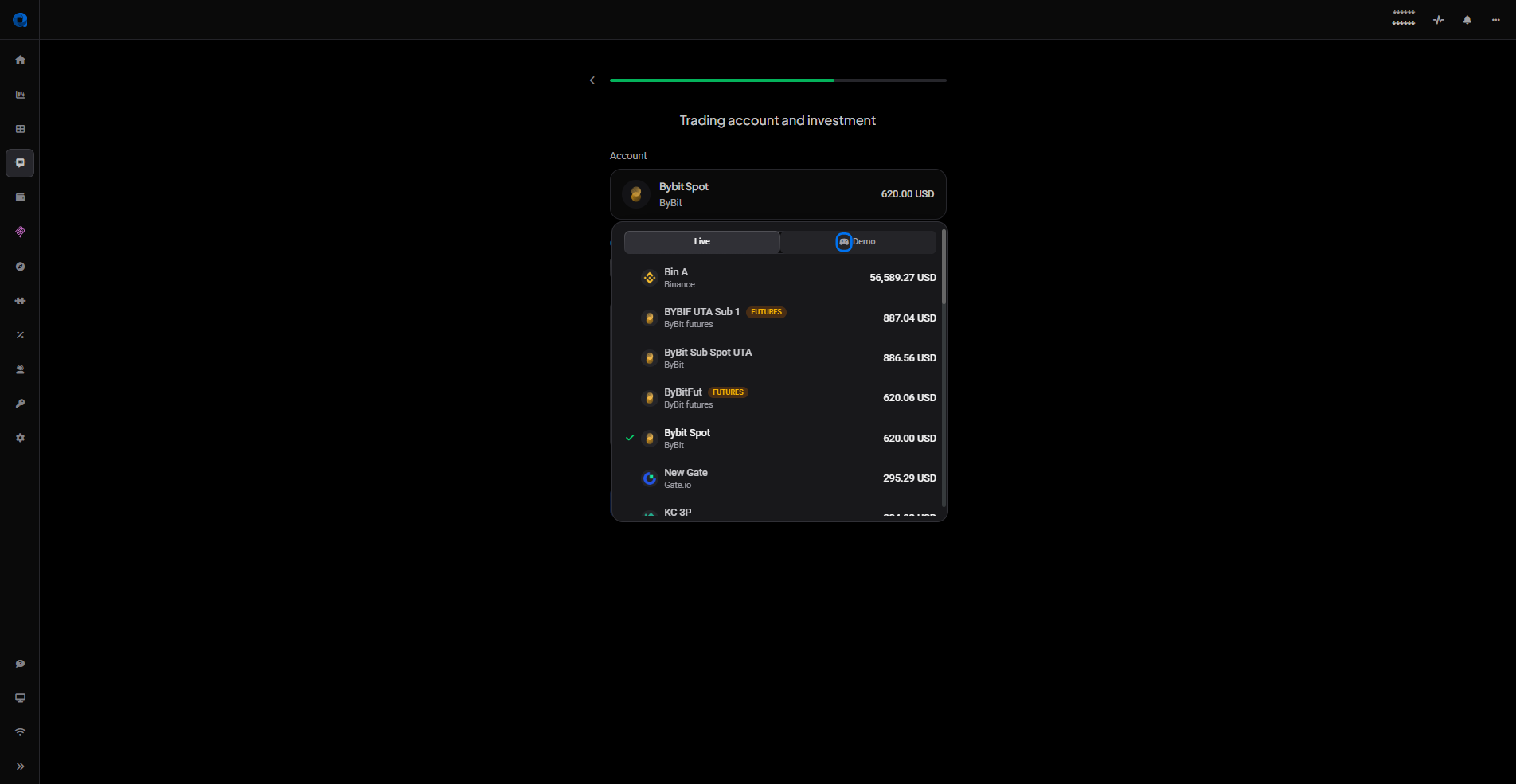Open the chat support icon in the sidebar
This screenshot has height=784, width=1516.
20,664
